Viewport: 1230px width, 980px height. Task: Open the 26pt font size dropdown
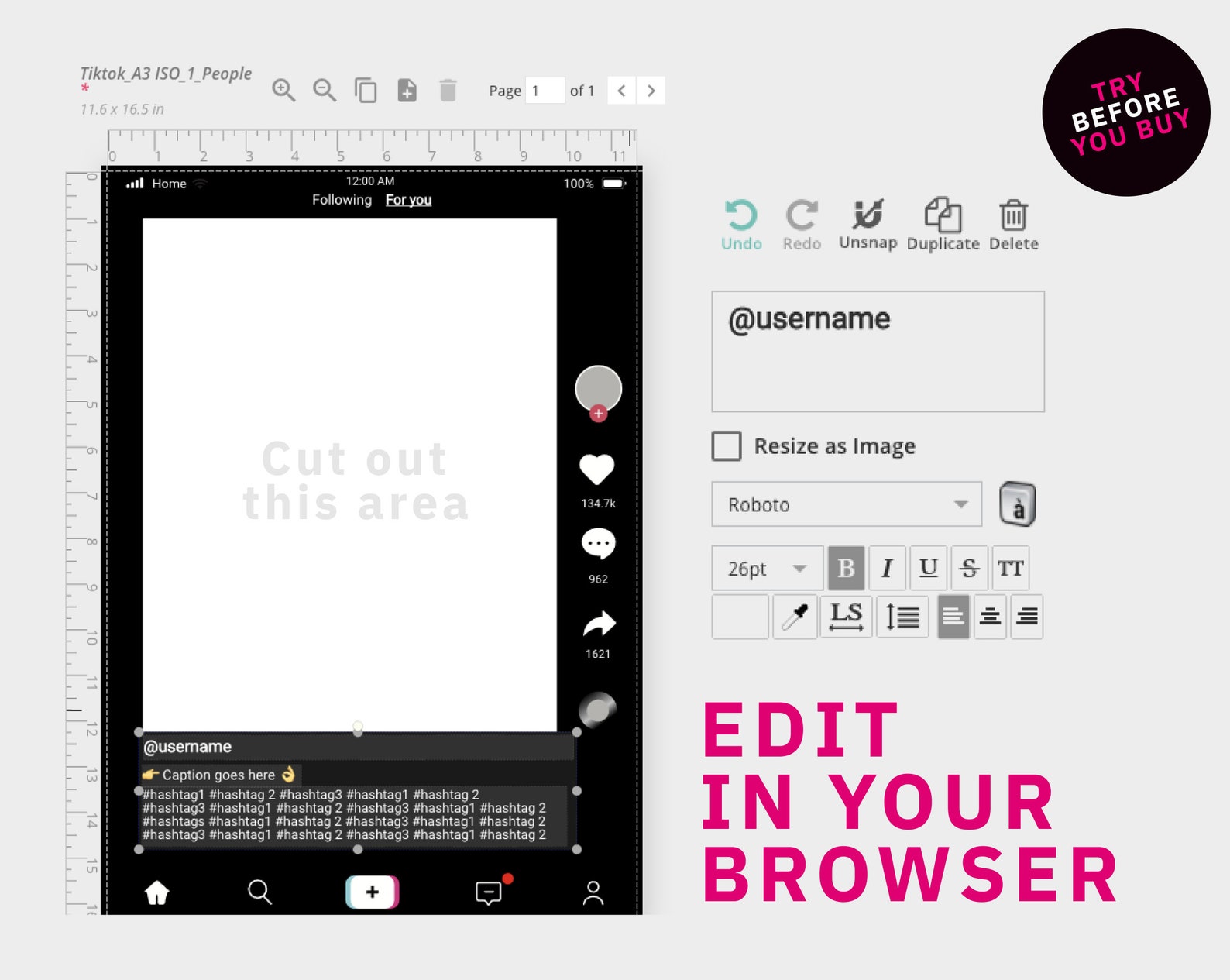767,568
